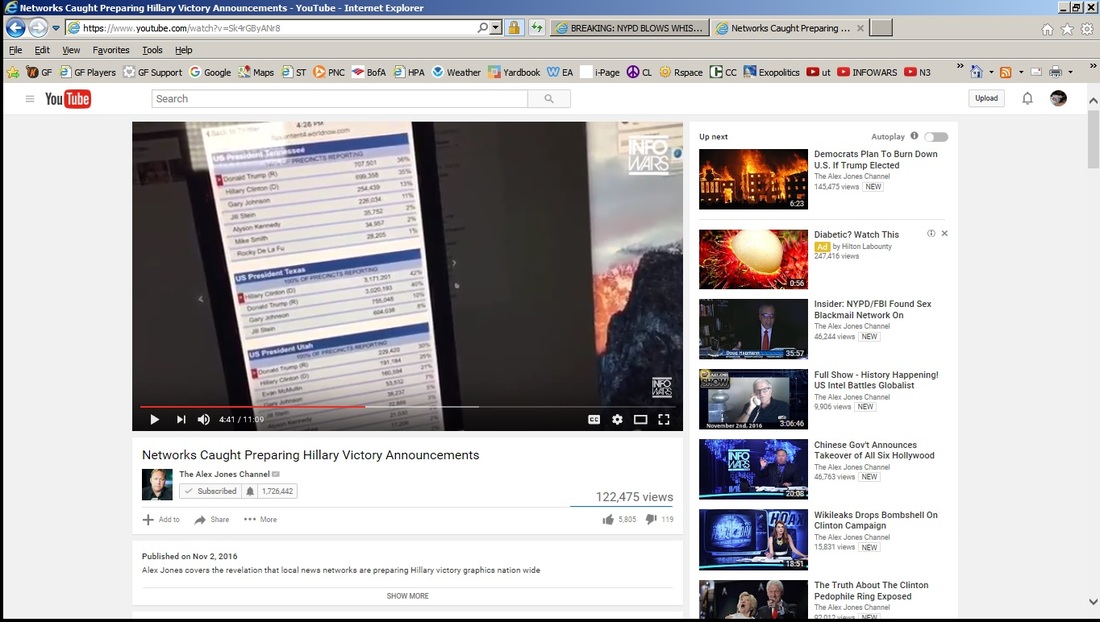Viewport: 1100px width, 622px height.
Task: Seek on the video progress bar
Action: (x=408, y=406)
